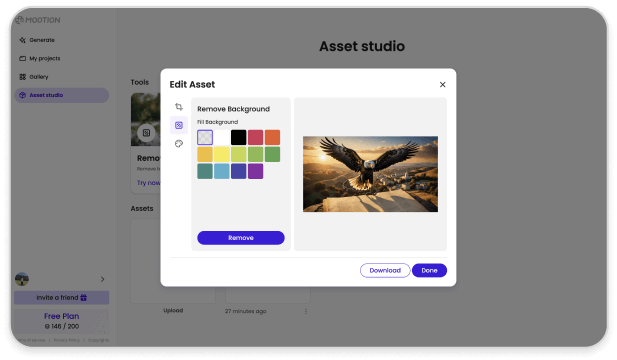Viewport: 617px width, 360px height.
Task: Close the Edit Asset dialog
Action: point(442,85)
